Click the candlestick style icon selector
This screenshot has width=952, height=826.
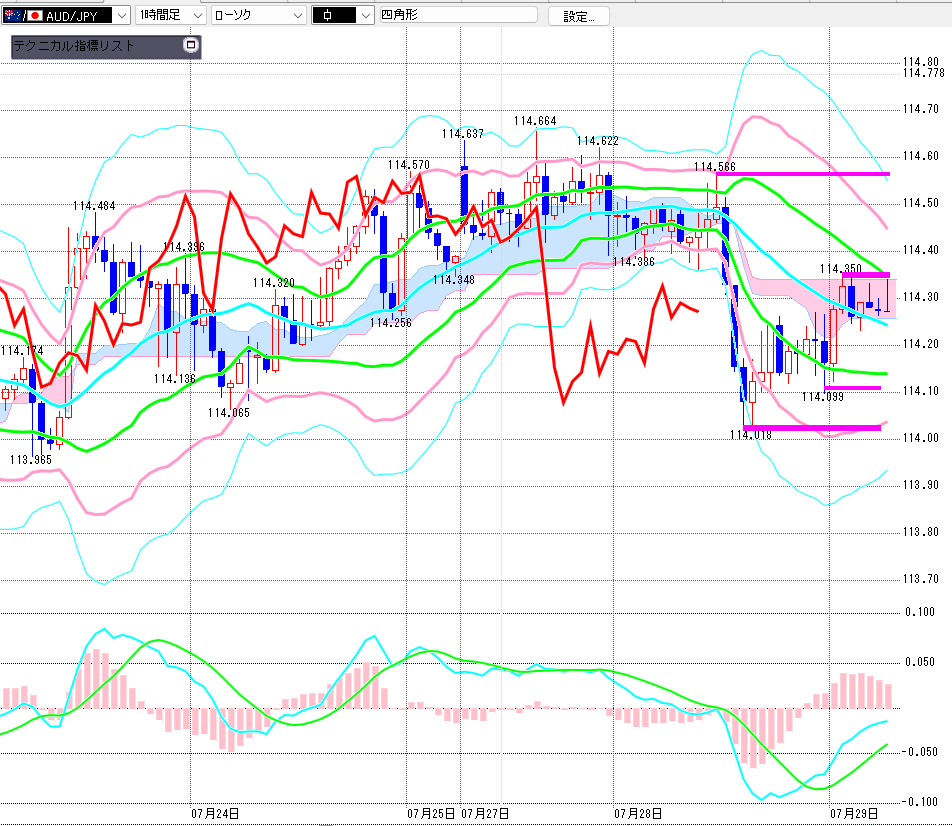coord(342,15)
